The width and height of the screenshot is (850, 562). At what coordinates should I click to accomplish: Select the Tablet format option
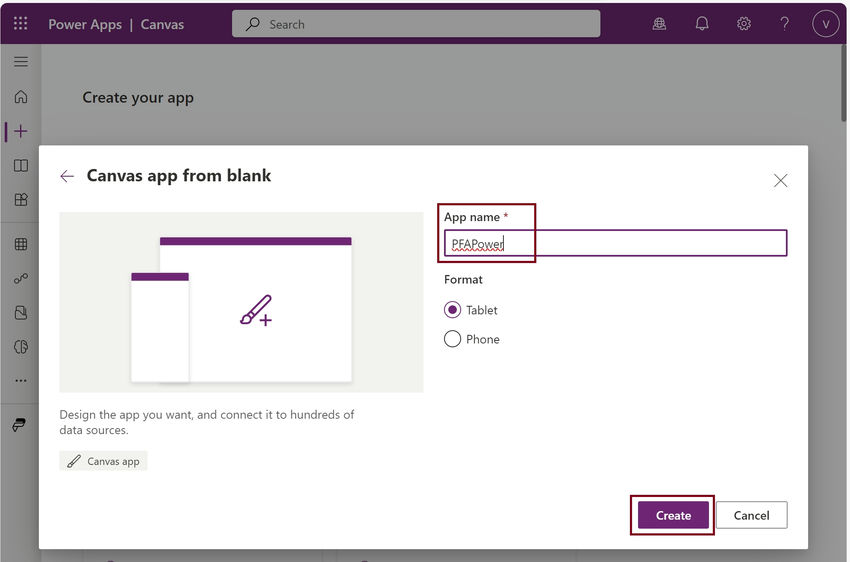click(x=453, y=310)
